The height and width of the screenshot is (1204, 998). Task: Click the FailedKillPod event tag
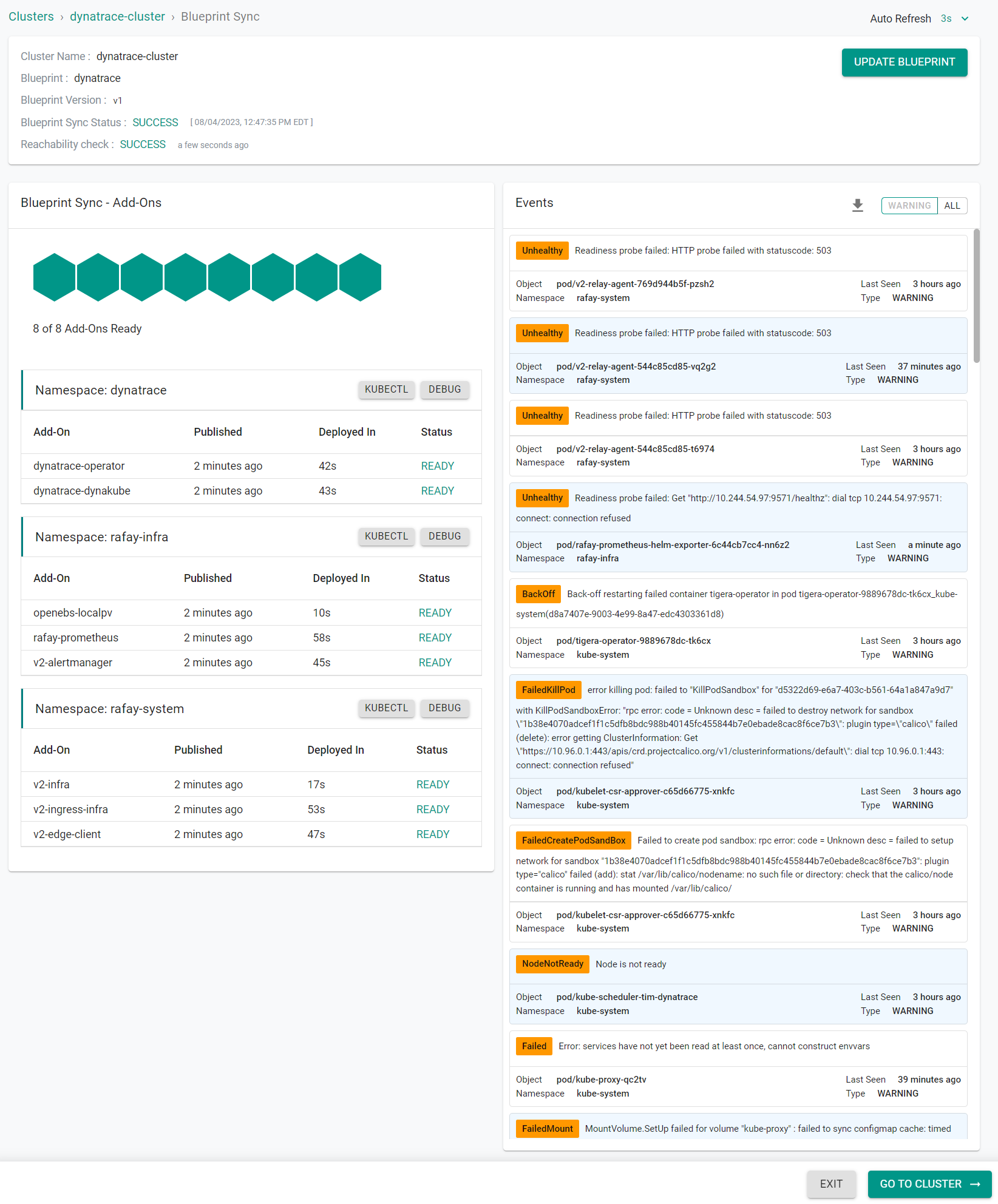[548, 690]
